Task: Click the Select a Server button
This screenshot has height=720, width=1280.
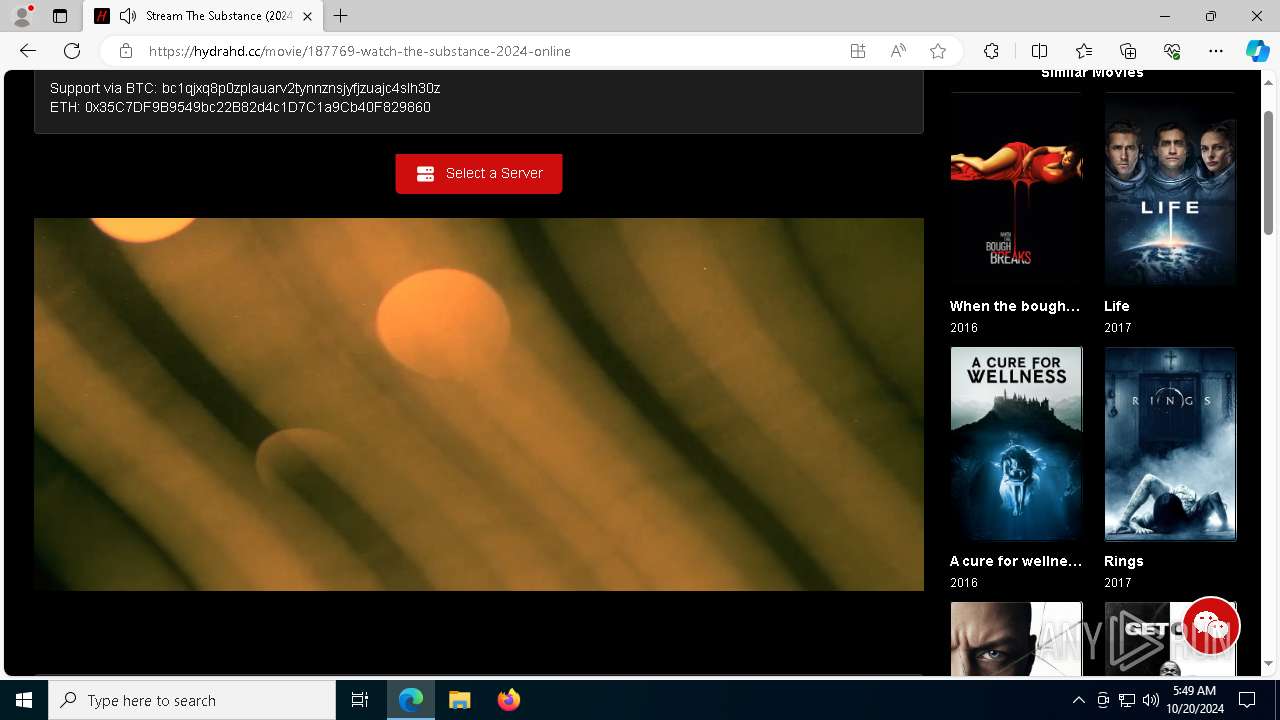Action: [479, 174]
